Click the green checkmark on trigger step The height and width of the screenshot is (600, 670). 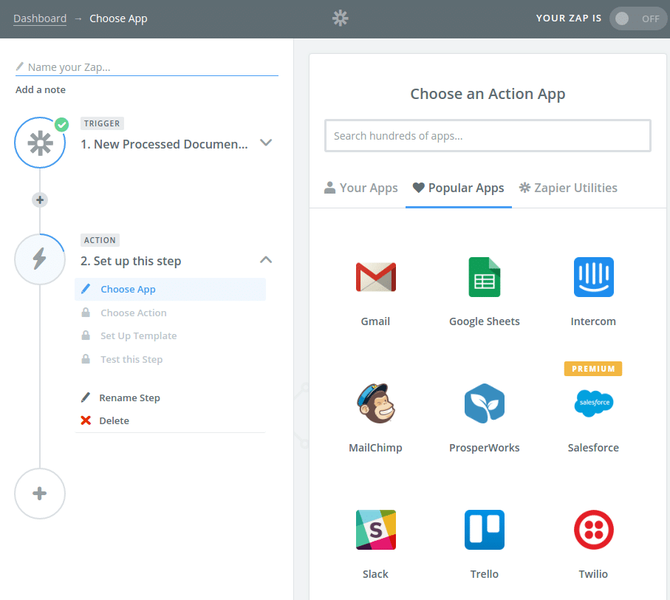(x=62, y=125)
